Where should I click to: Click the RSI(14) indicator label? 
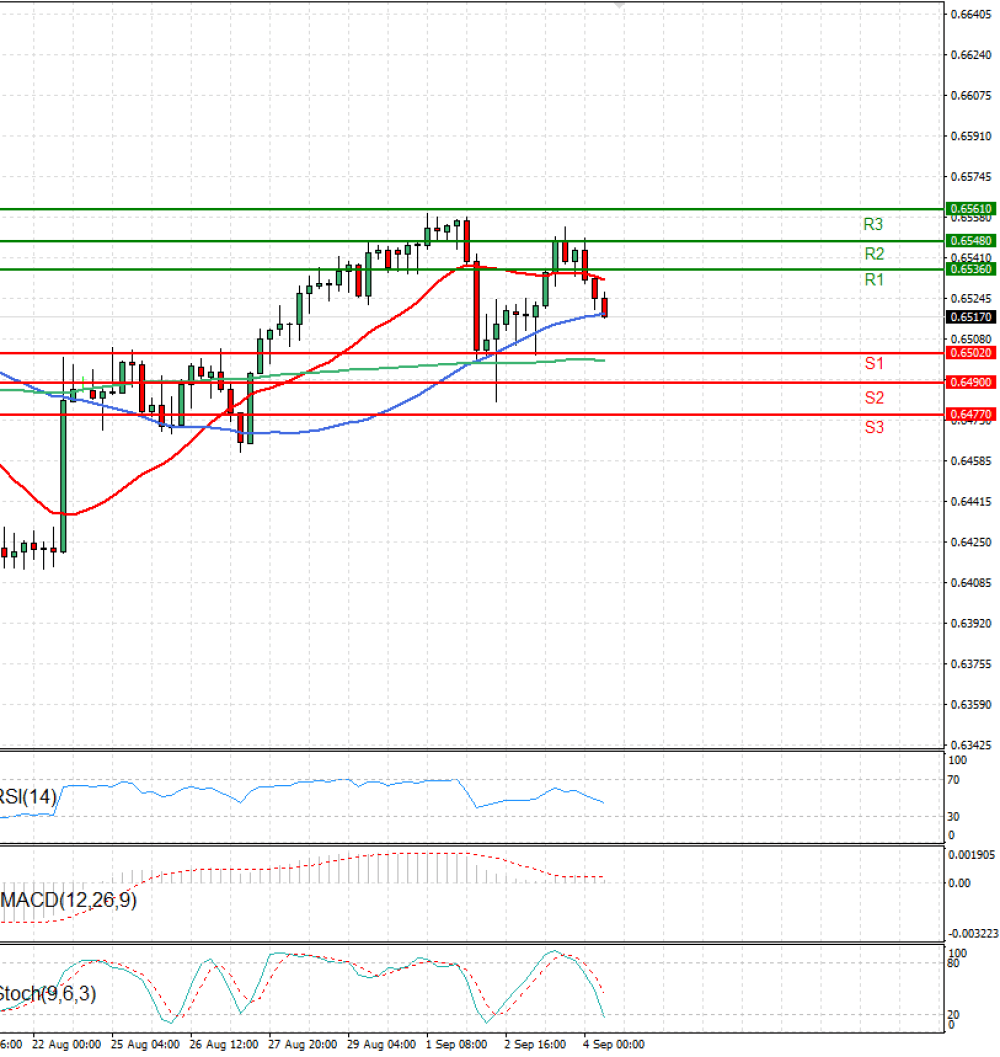pos(28,797)
